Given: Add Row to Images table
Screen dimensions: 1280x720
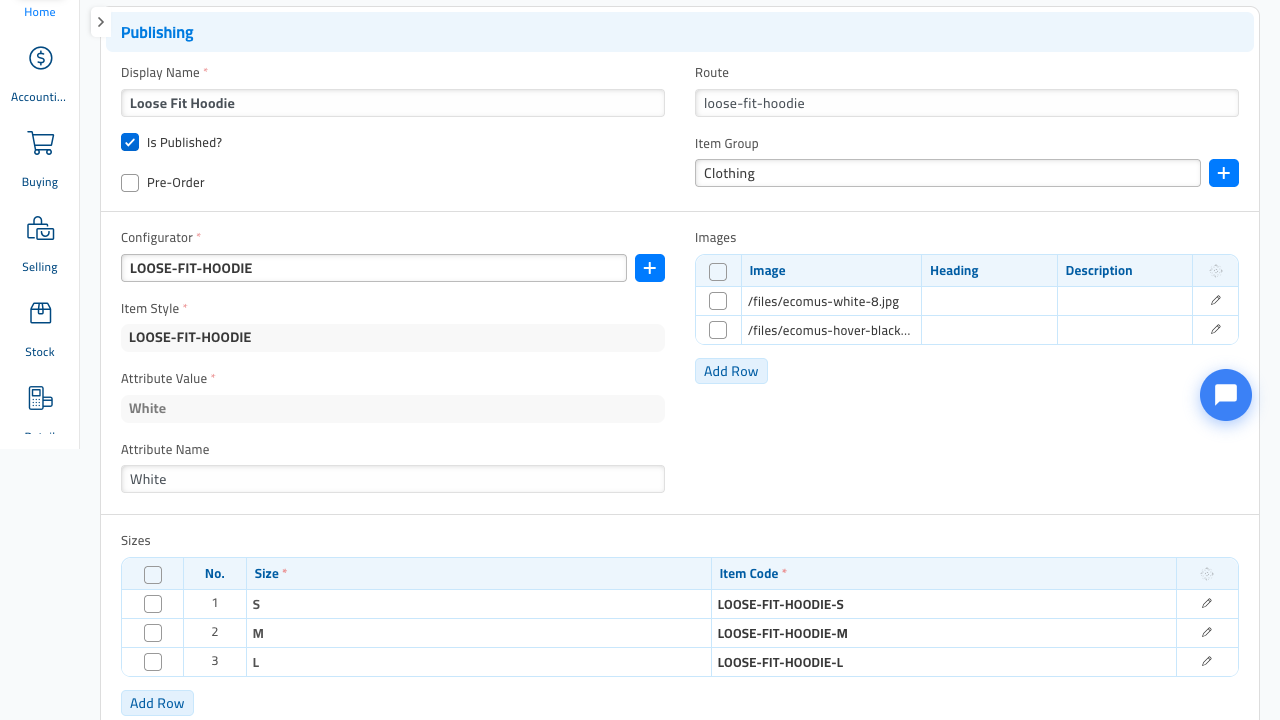Looking at the screenshot, I should pyautogui.click(x=731, y=371).
